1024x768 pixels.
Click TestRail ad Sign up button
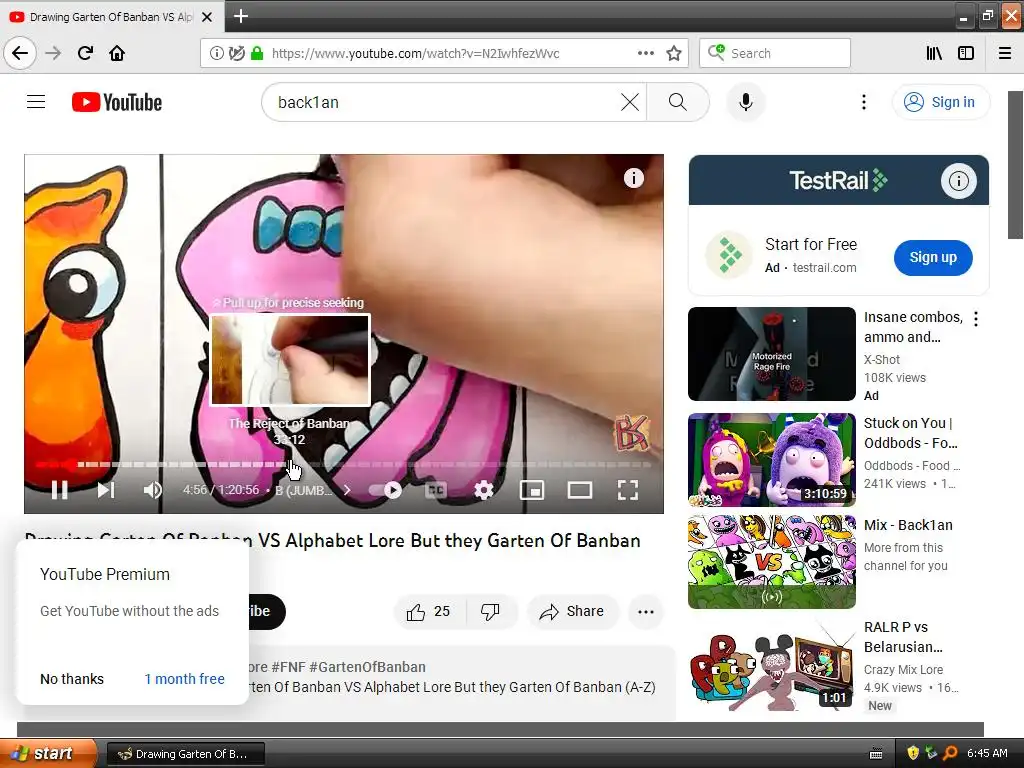click(x=933, y=257)
